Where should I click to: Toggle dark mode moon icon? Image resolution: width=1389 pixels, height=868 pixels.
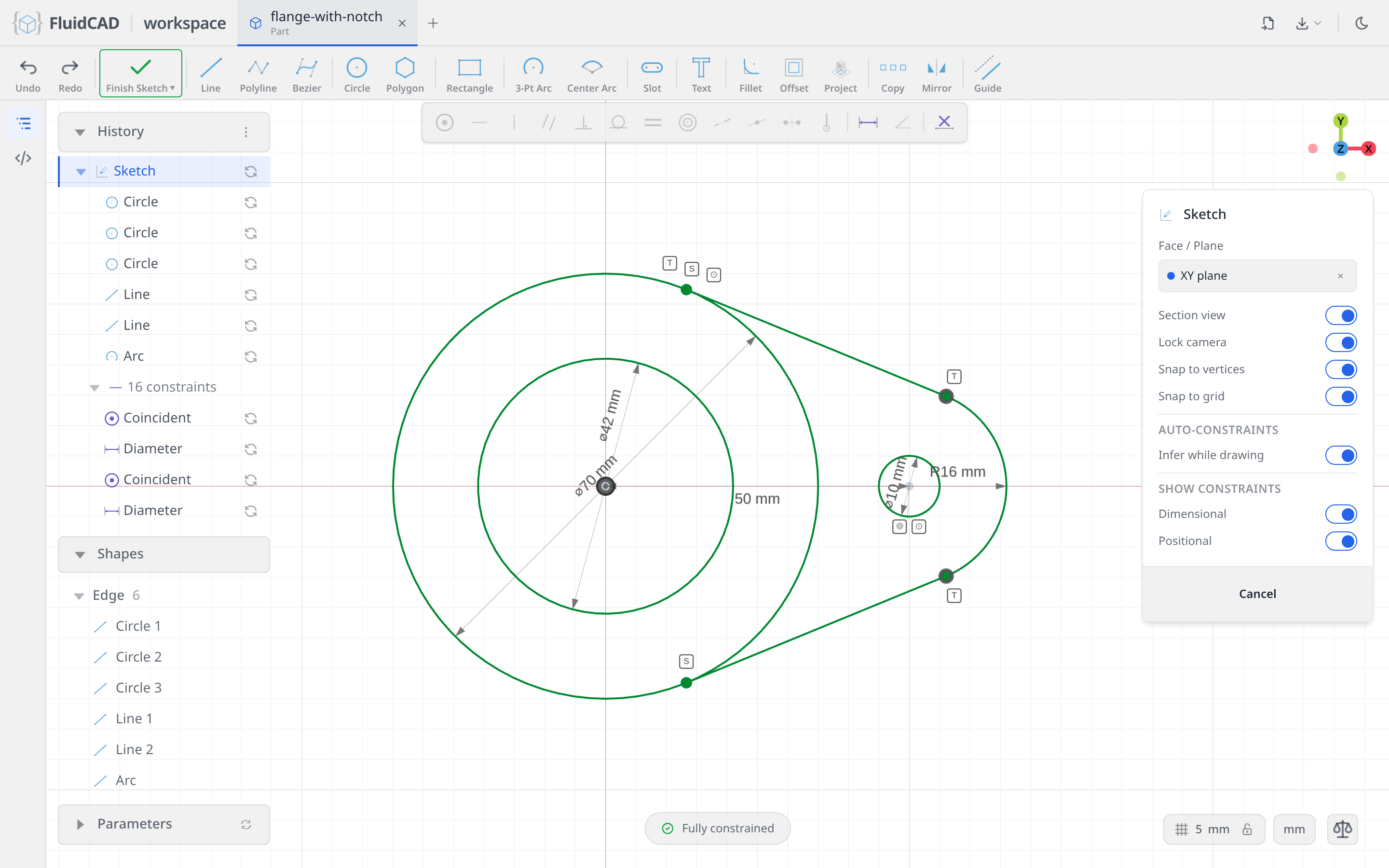point(1362,23)
